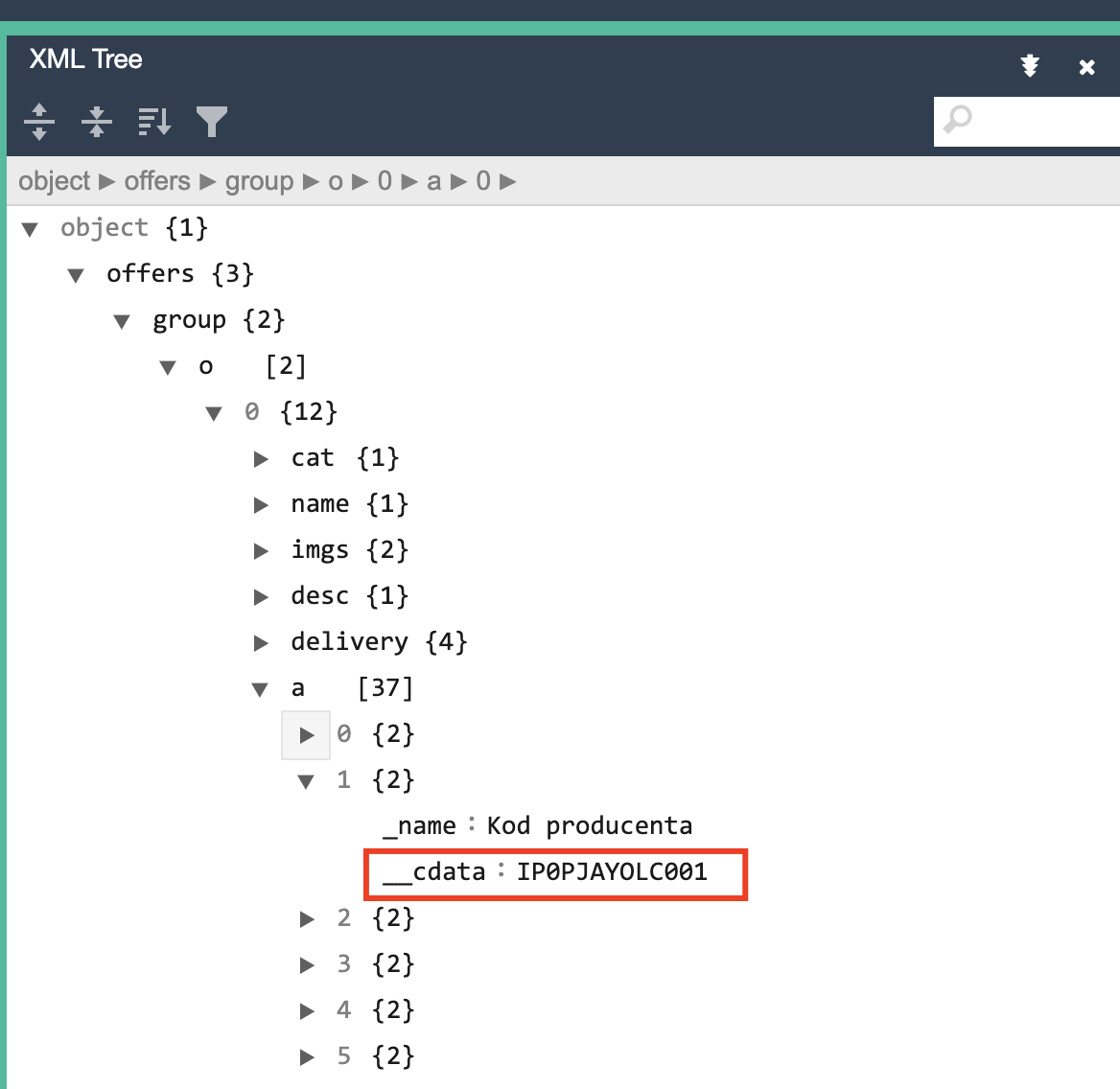Viewport: 1120px width, 1089px height.
Task: Expand the delivery {4} node
Action: 261,642
